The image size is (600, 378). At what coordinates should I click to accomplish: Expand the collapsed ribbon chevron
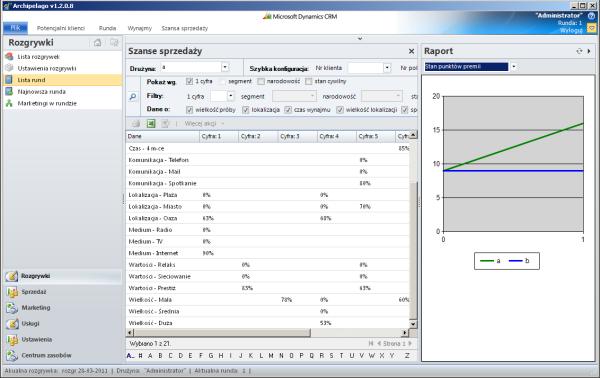point(360,39)
